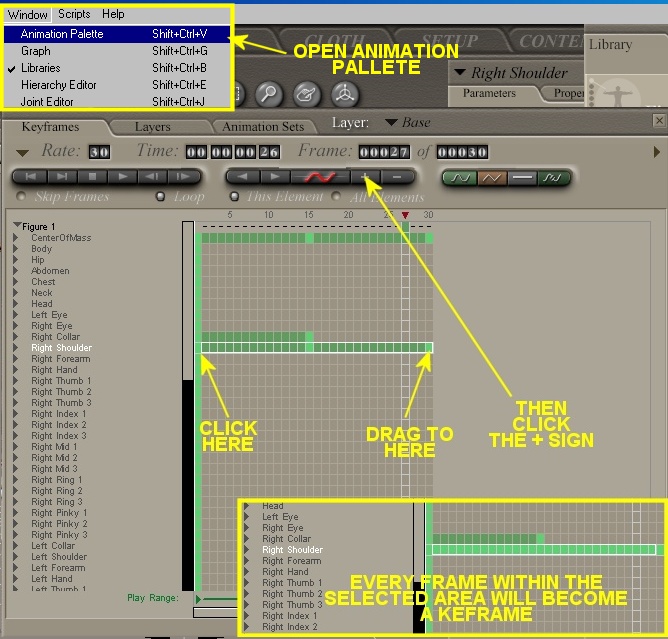The image size is (668, 639).
Task: Choose Animation Palette from Window menu
Action: [62, 34]
